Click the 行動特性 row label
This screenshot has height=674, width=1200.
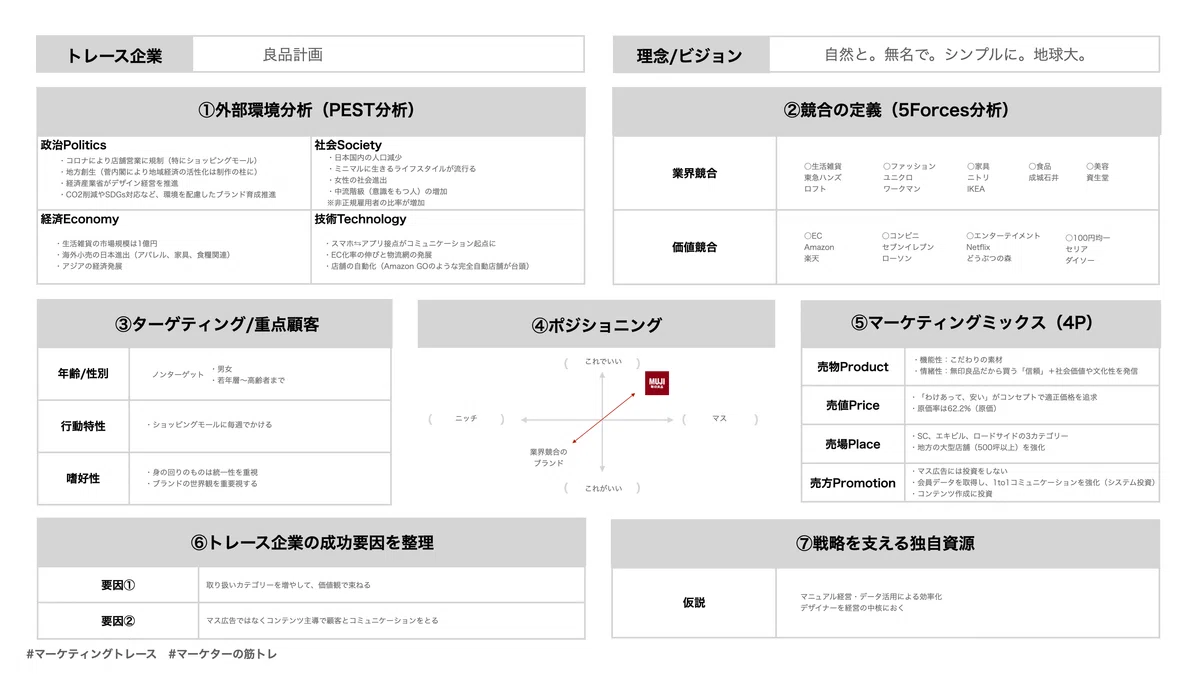pyautogui.click(x=83, y=426)
